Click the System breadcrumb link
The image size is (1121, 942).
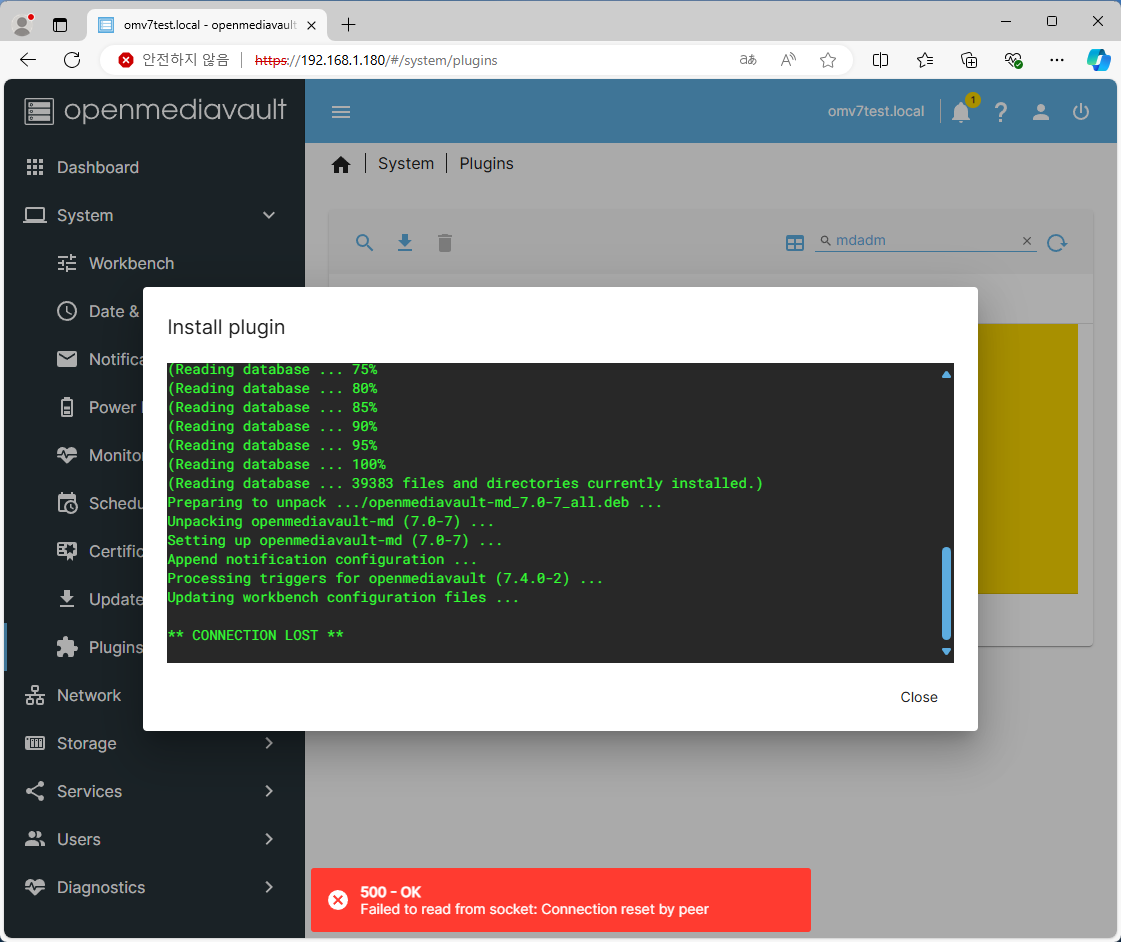click(406, 164)
